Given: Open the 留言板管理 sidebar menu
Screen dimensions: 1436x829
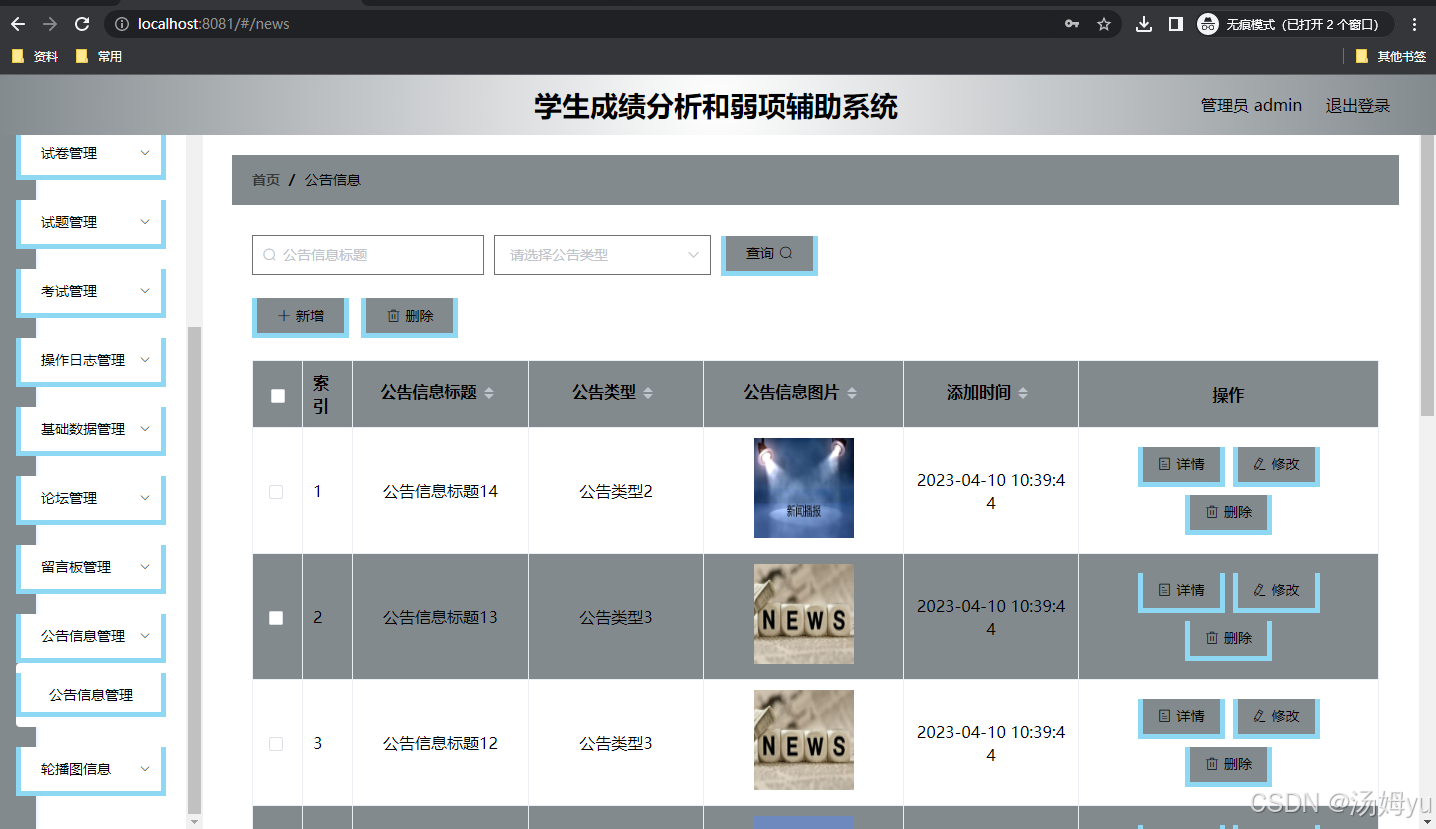Looking at the screenshot, I should pos(91,568).
